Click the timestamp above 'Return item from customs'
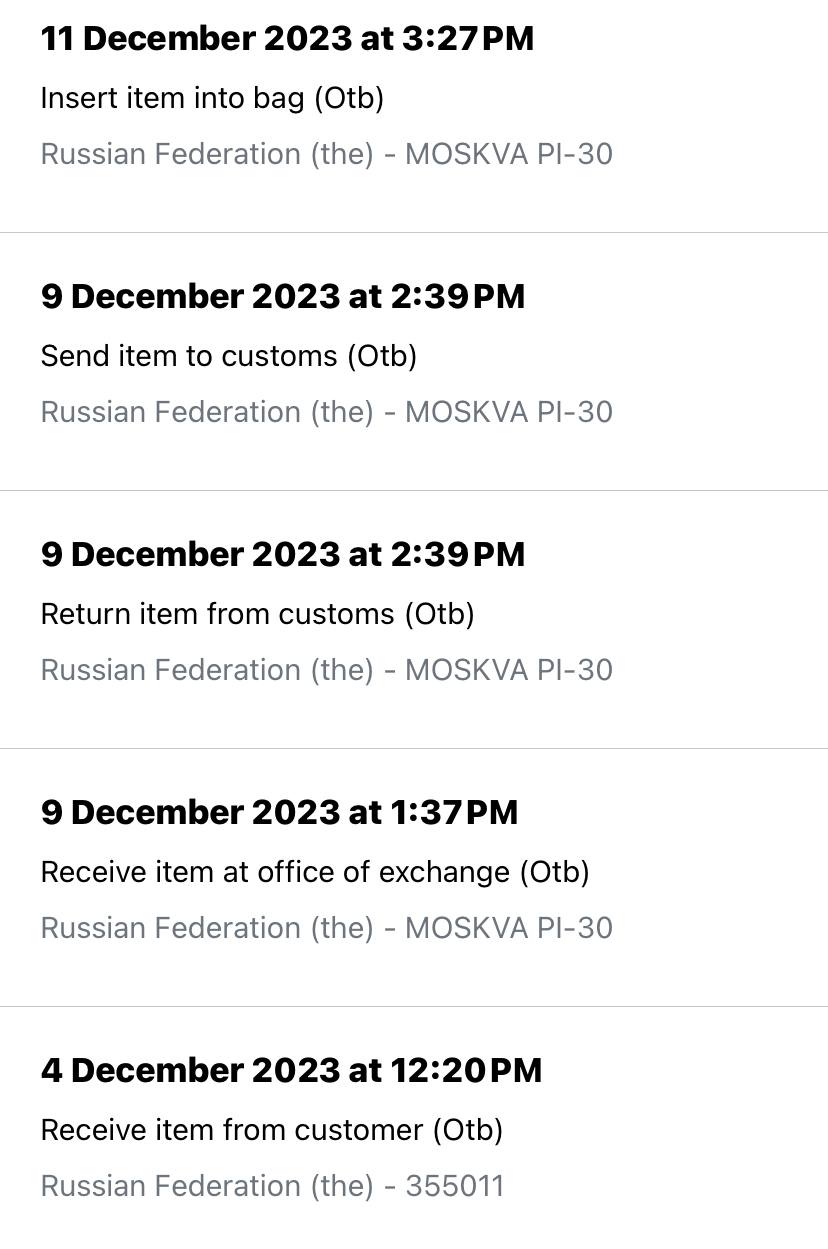 283,555
